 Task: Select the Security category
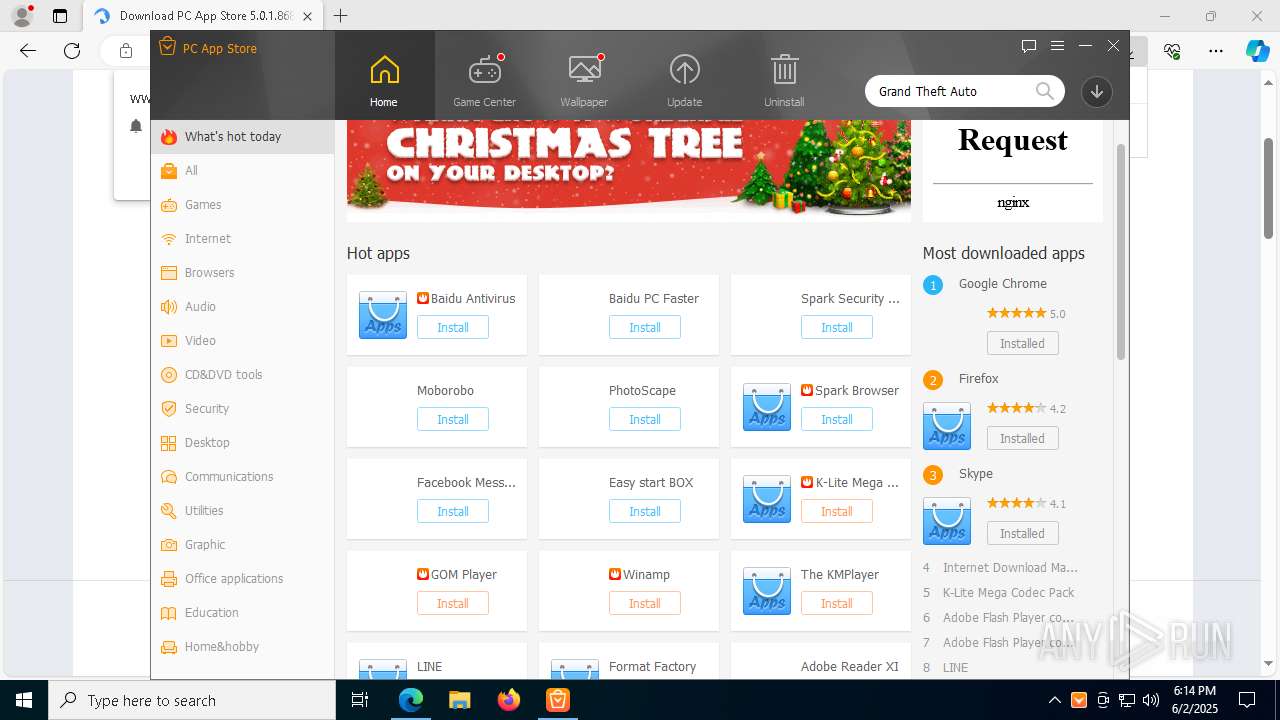tap(243, 409)
